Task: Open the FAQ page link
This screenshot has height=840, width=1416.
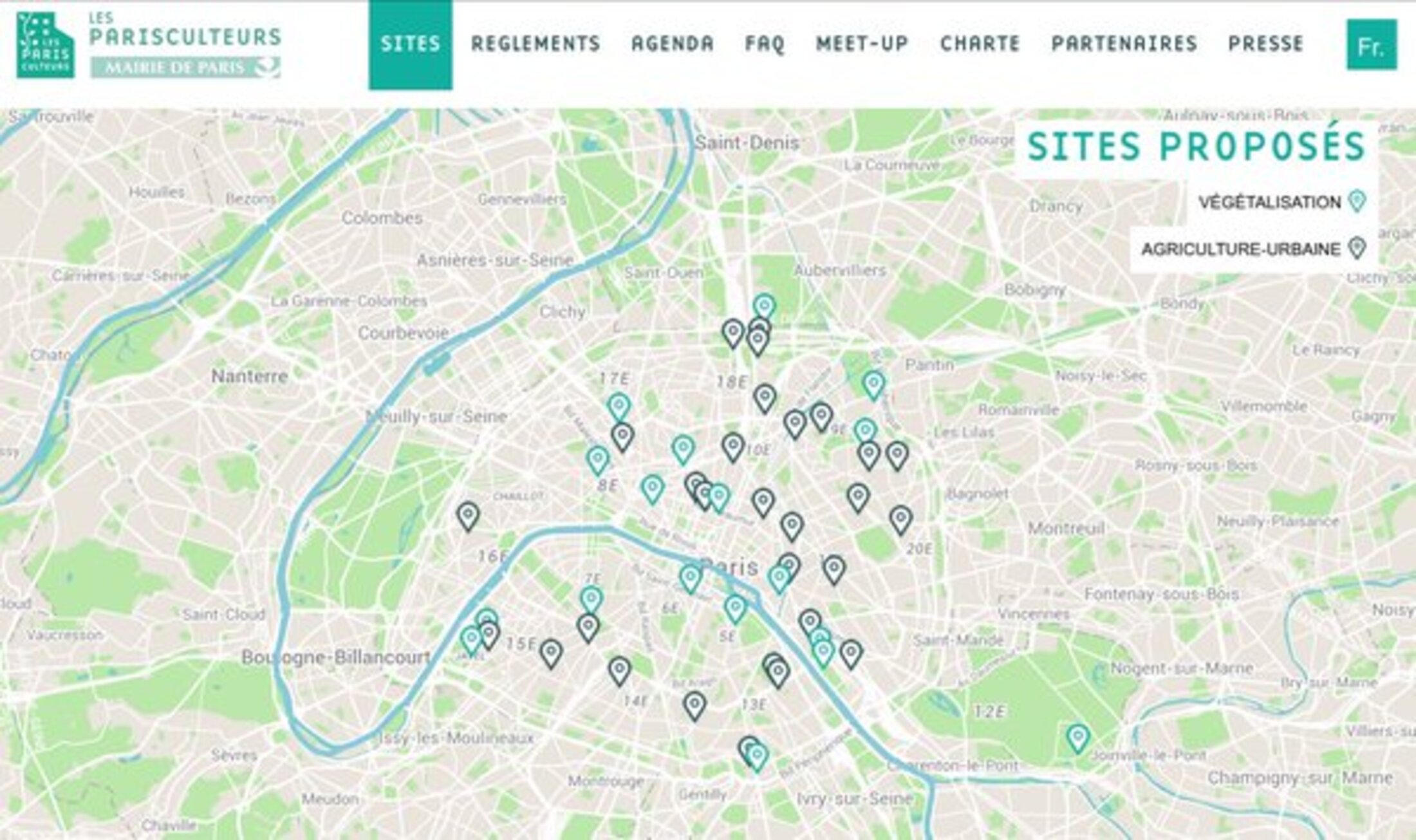Action: tap(765, 44)
